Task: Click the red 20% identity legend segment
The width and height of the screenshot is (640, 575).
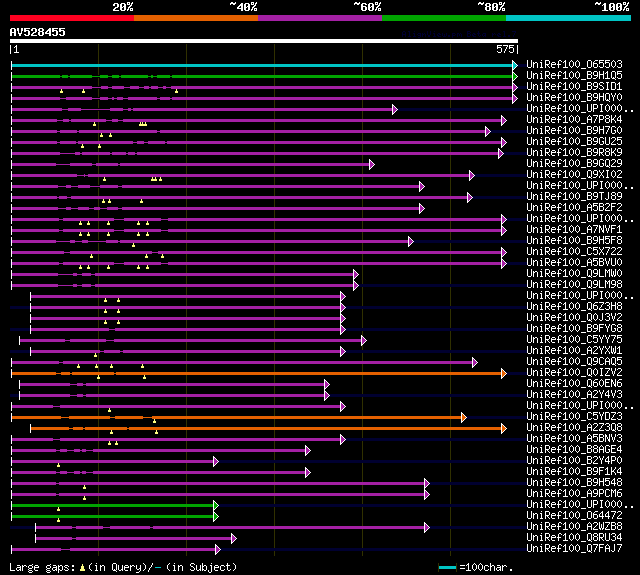Action: coord(72,18)
